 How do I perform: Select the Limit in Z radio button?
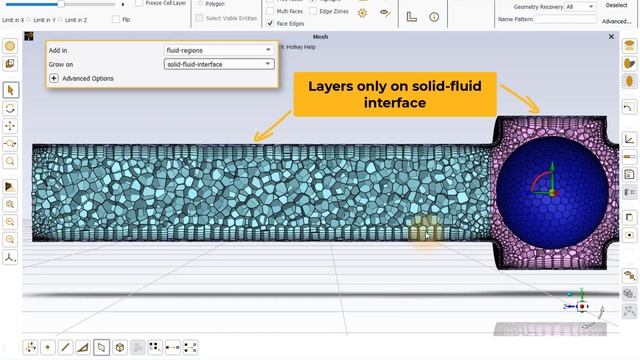click(60, 20)
